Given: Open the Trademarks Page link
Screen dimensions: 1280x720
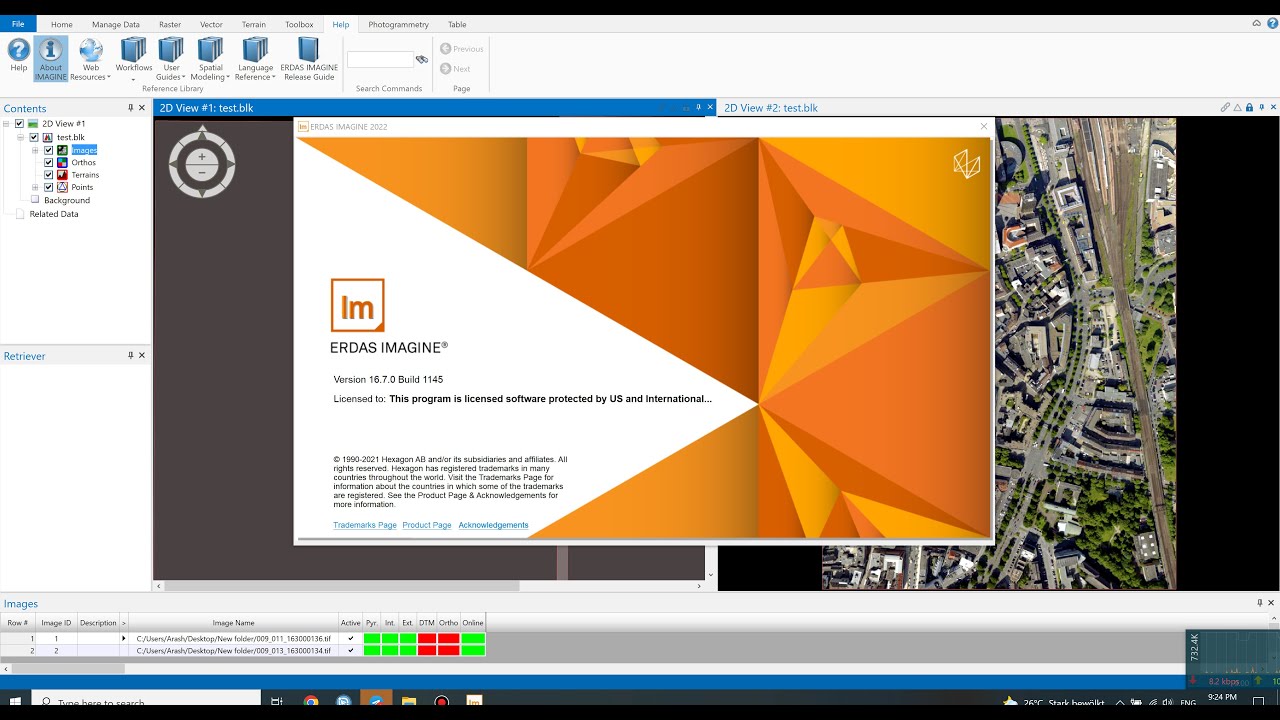Looking at the screenshot, I should pyautogui.click(x=365, y=525).
